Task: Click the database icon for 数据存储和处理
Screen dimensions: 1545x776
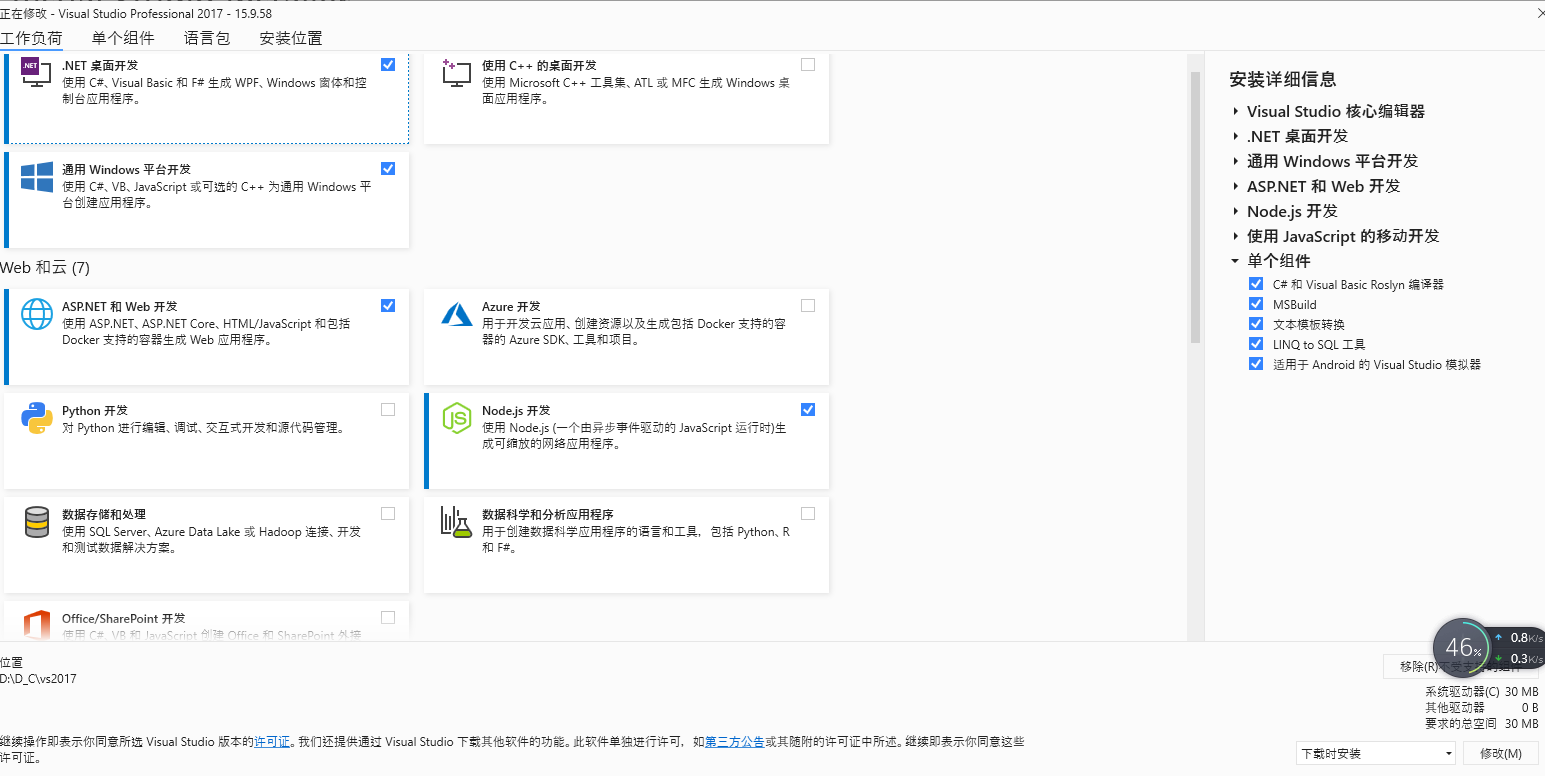Action: (37, 522)
